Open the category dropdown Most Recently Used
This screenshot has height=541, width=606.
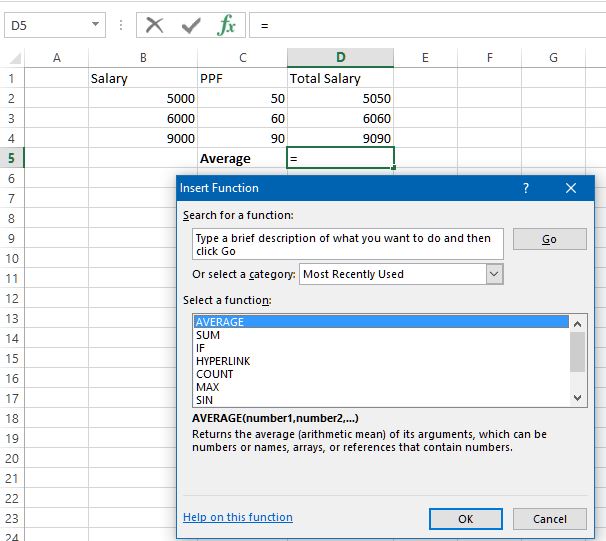click(401, 274)
